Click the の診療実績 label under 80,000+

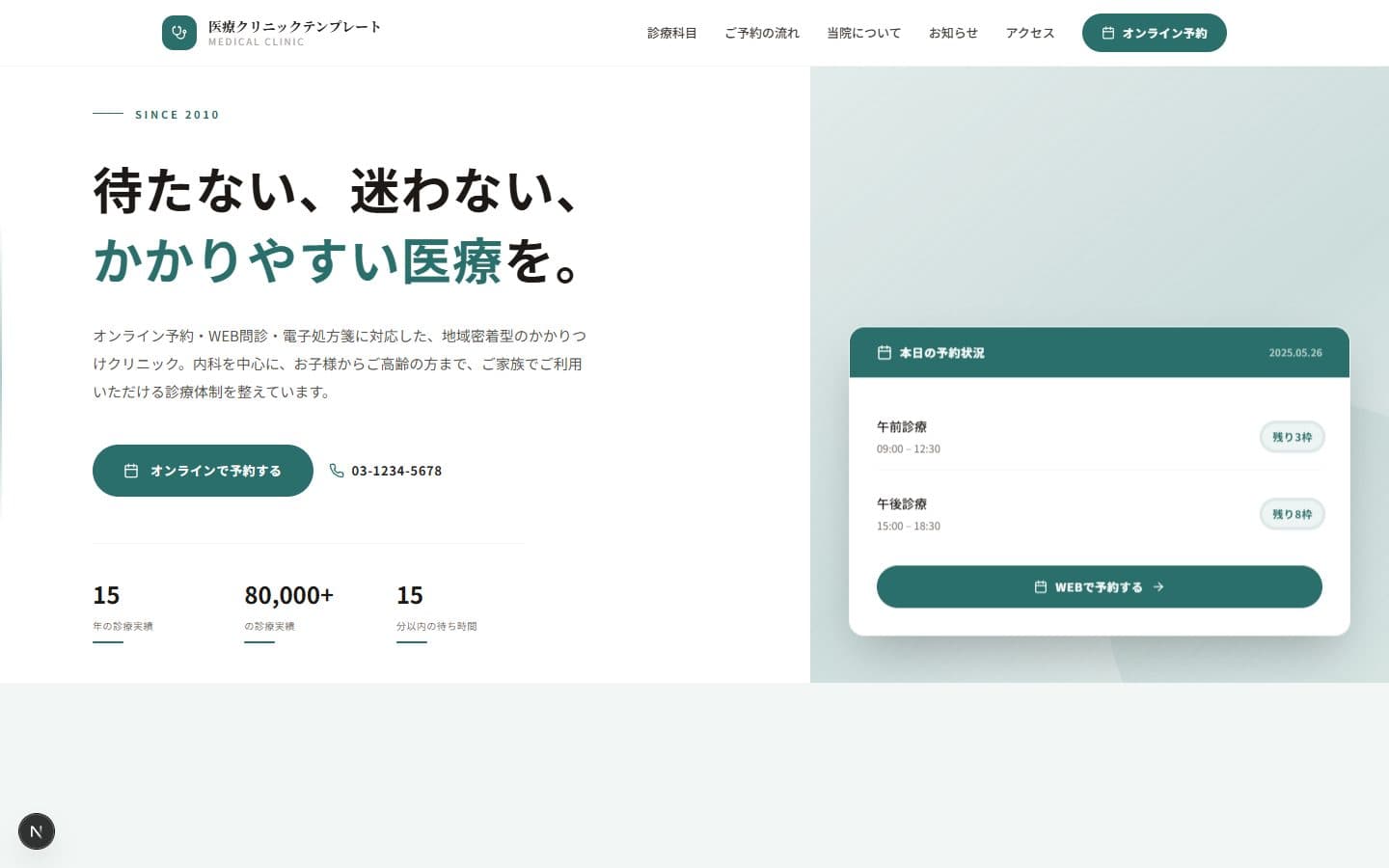270,626
